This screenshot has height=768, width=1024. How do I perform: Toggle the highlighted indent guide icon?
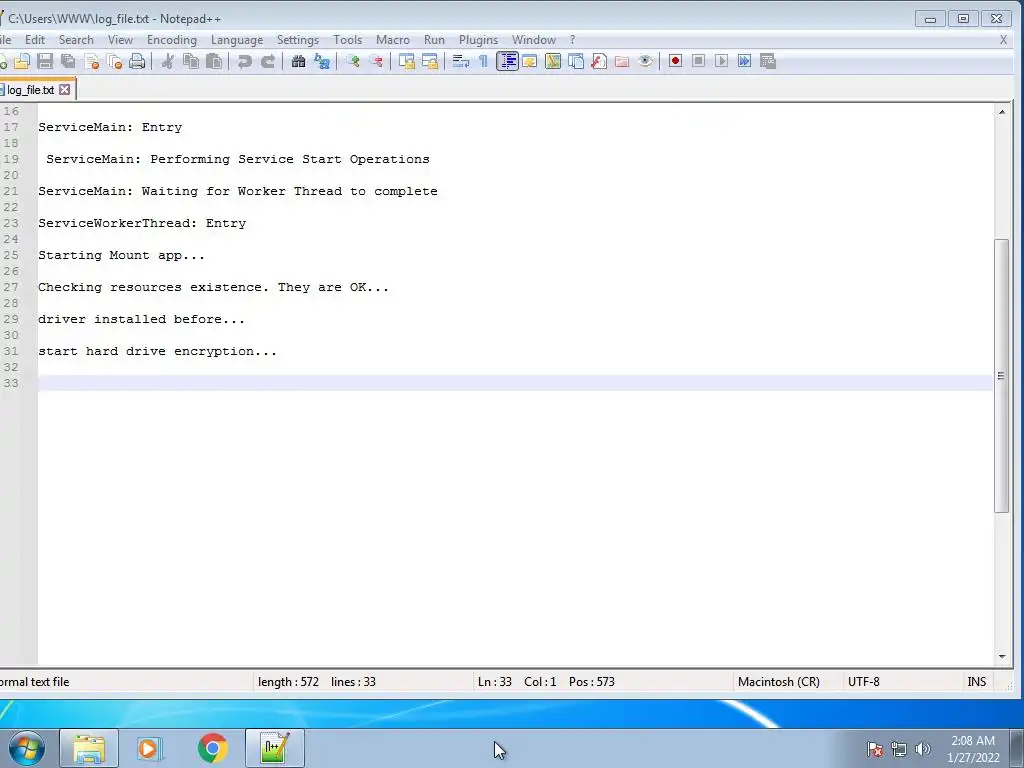507,61
